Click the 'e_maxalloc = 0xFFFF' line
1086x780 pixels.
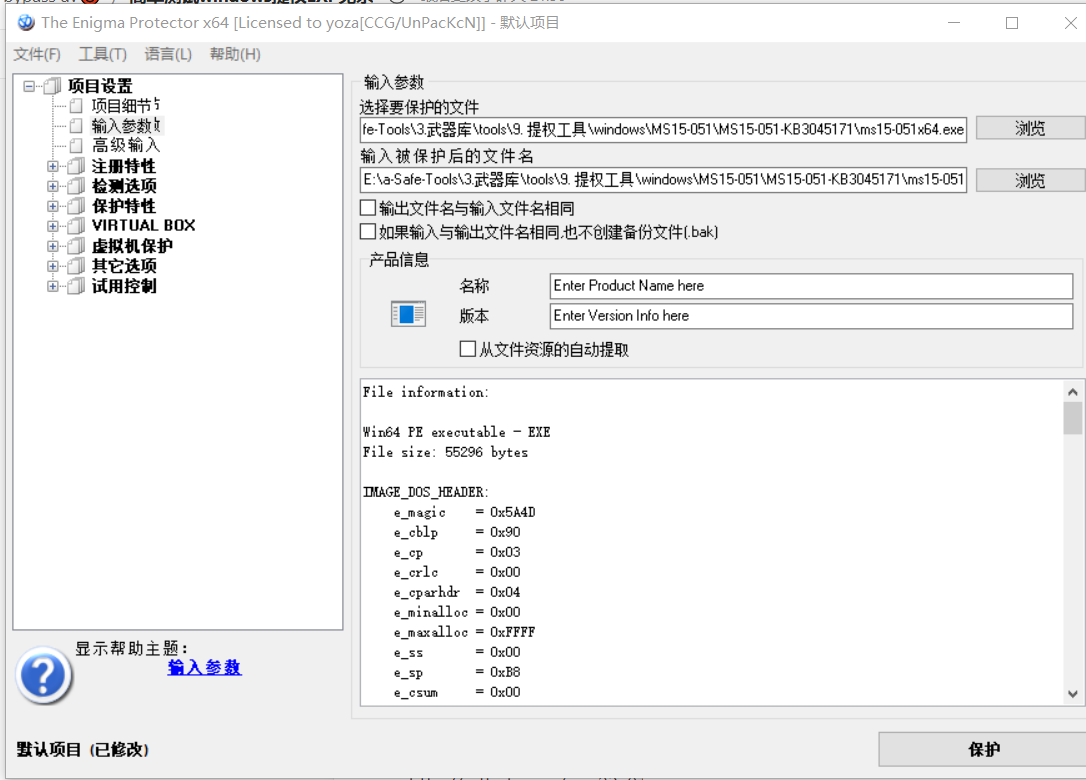[x=464, y=632]
